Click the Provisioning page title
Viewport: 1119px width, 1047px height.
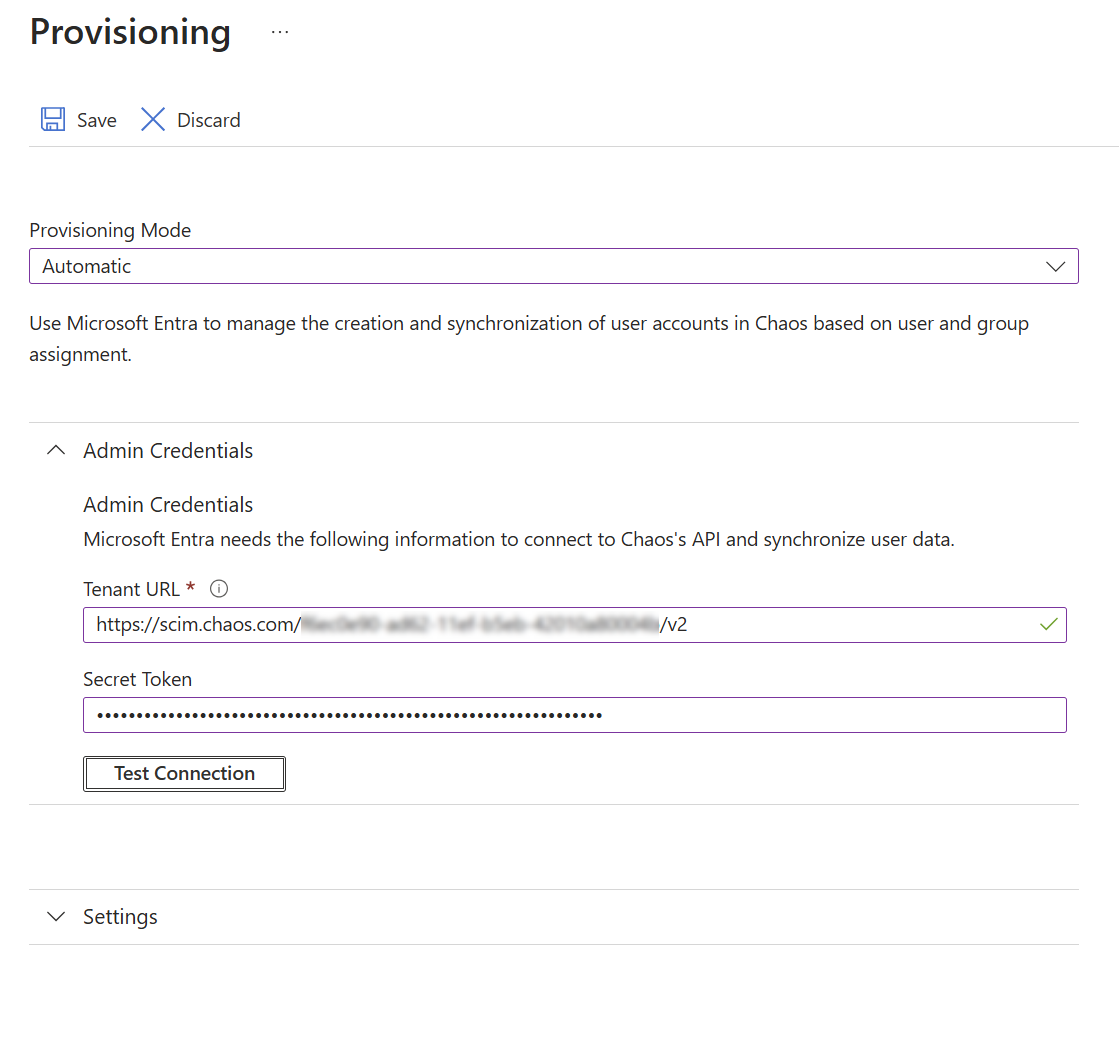pos(131,33)
